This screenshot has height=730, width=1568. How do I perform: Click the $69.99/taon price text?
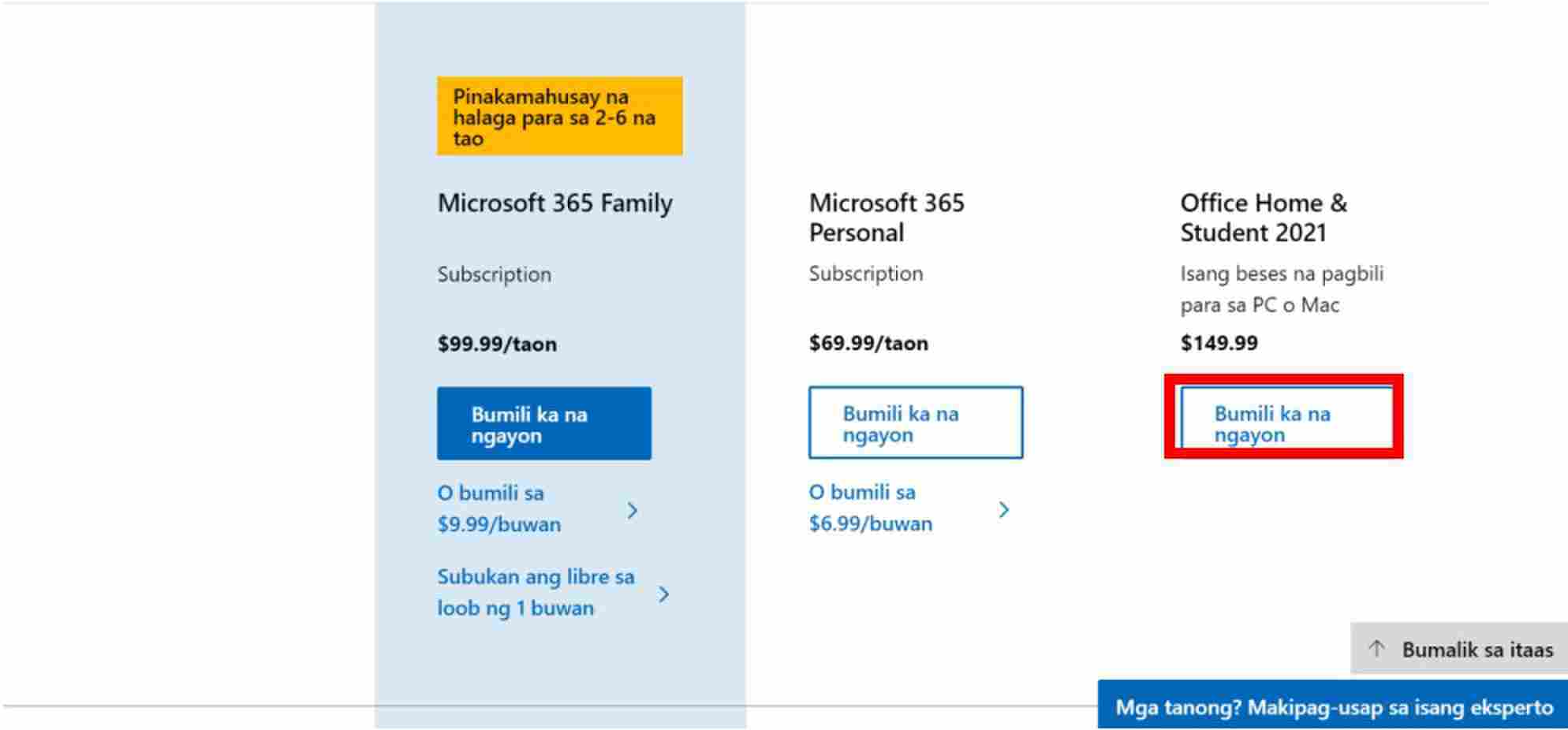868,344
